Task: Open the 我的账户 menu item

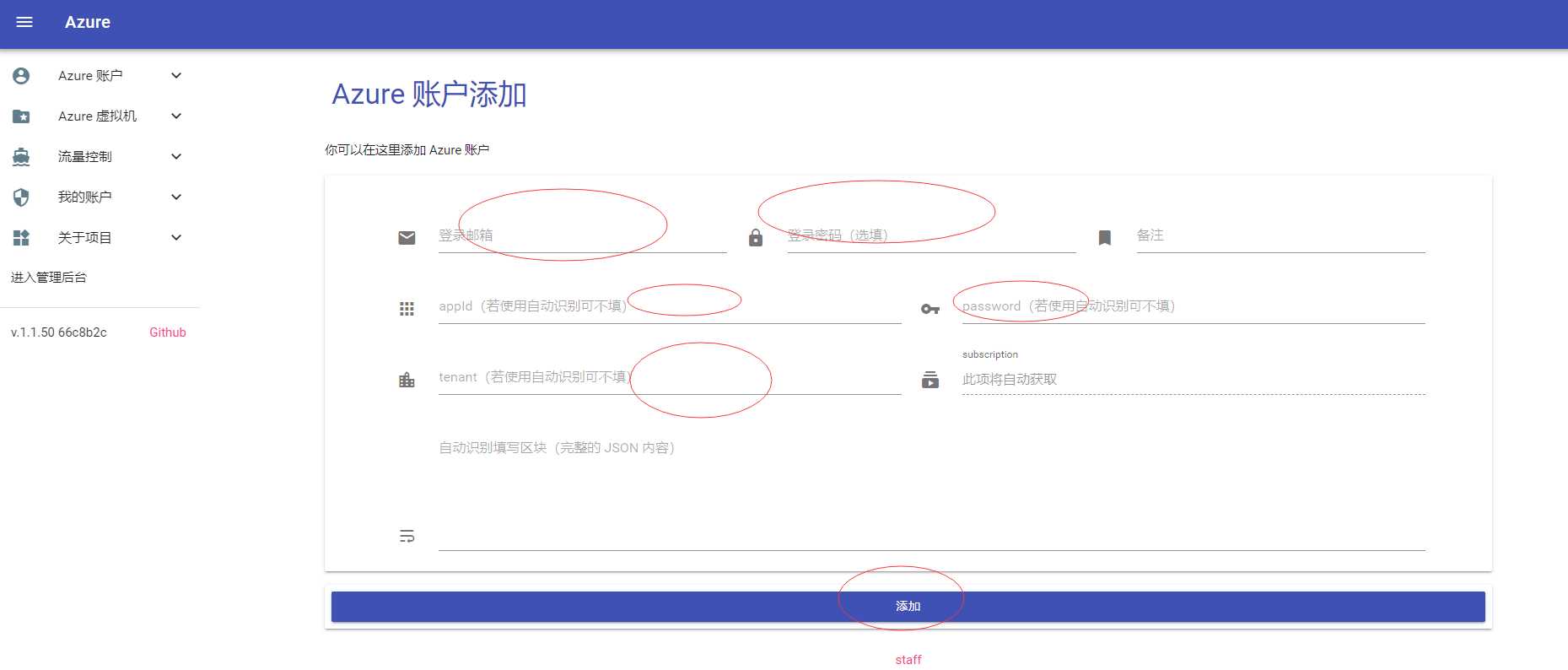Action: tap(100, 197)
